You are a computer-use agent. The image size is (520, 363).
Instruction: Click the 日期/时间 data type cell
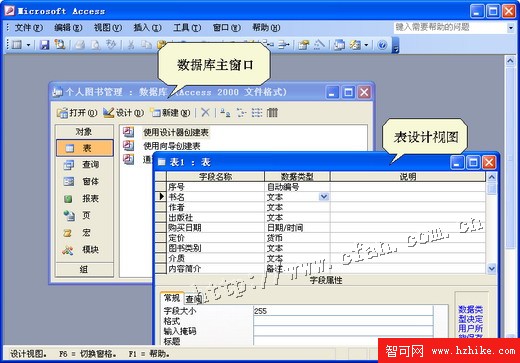[x=297, y=228]
